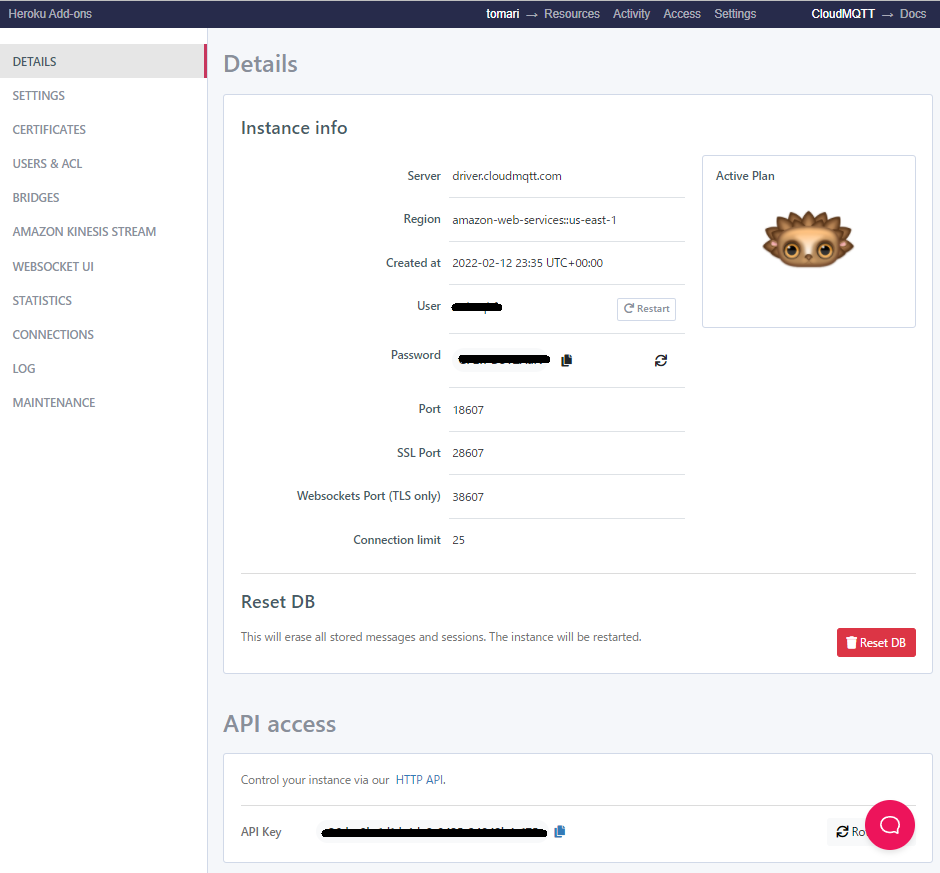Open the Docs link
Image resolution: width=940 pixels, height=873 pixels.
[x=912, y=14]
